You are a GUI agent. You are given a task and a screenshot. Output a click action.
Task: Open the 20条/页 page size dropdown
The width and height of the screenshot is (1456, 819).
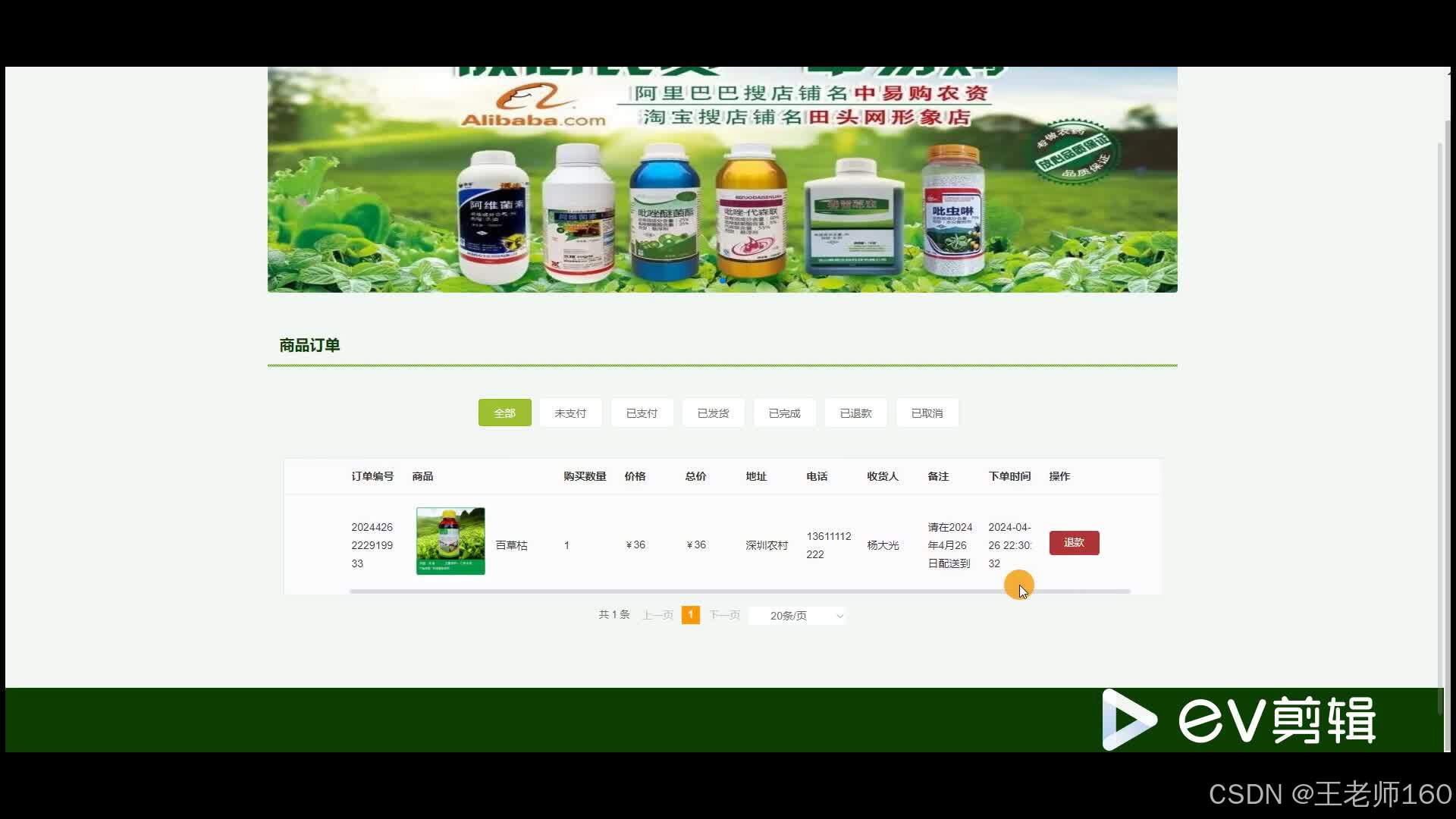coord(789,616)
